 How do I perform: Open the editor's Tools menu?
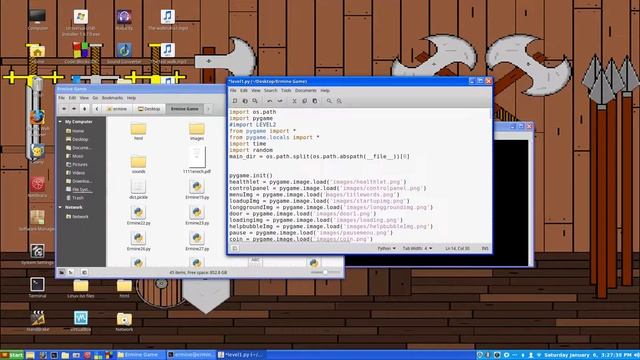286,90
